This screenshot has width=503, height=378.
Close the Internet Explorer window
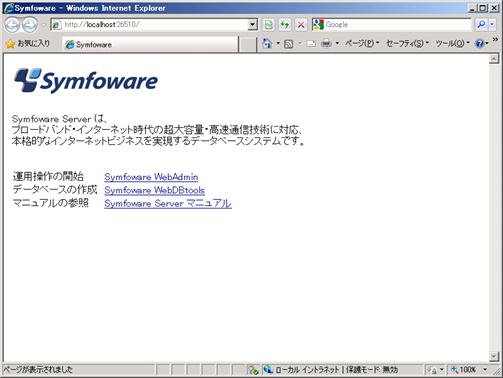pos(494,8)
